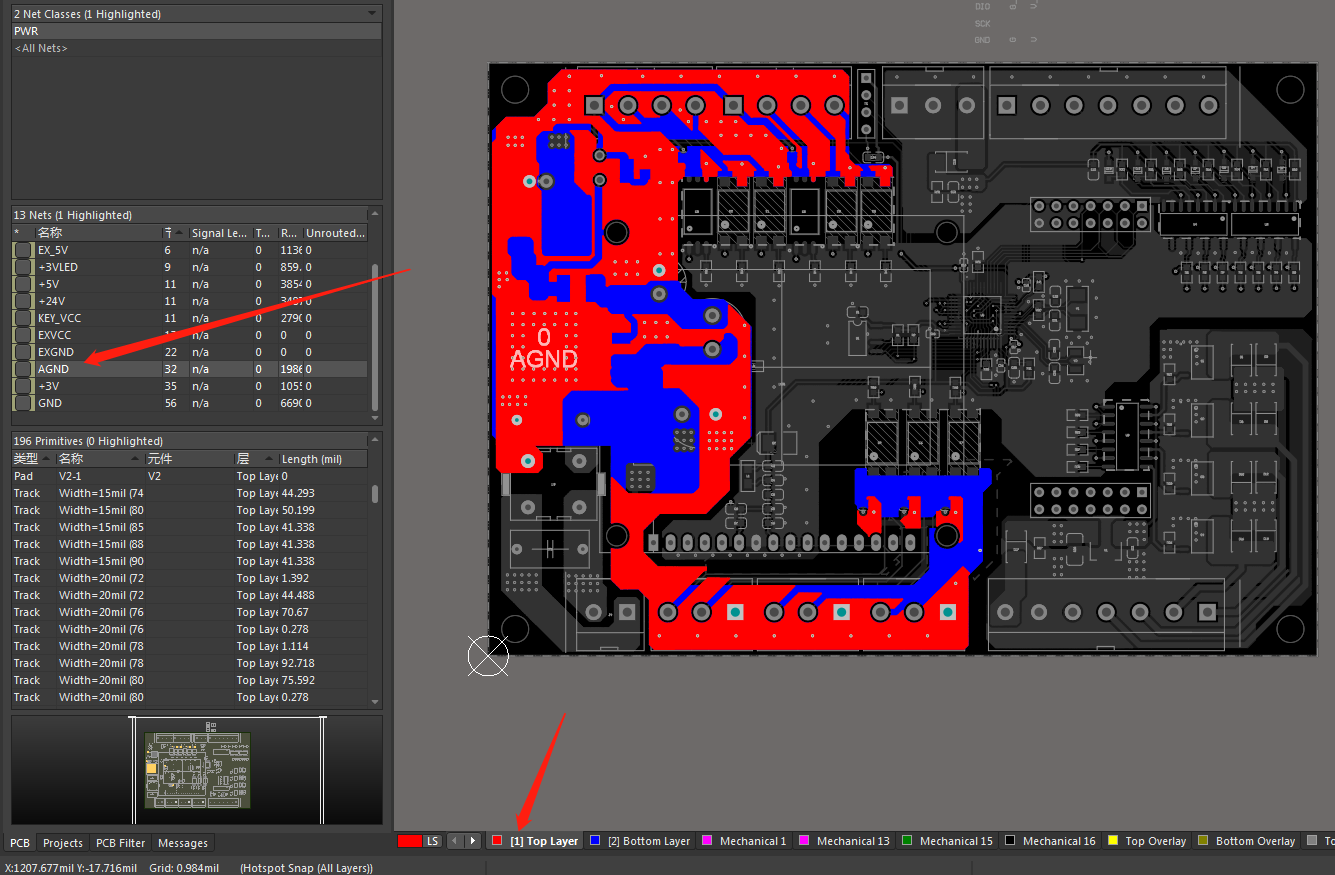The width and height of the screenshot is (1335, 875).
Task: Open the Net Classes panel dropdown arrow
Action: pos(372,13)
